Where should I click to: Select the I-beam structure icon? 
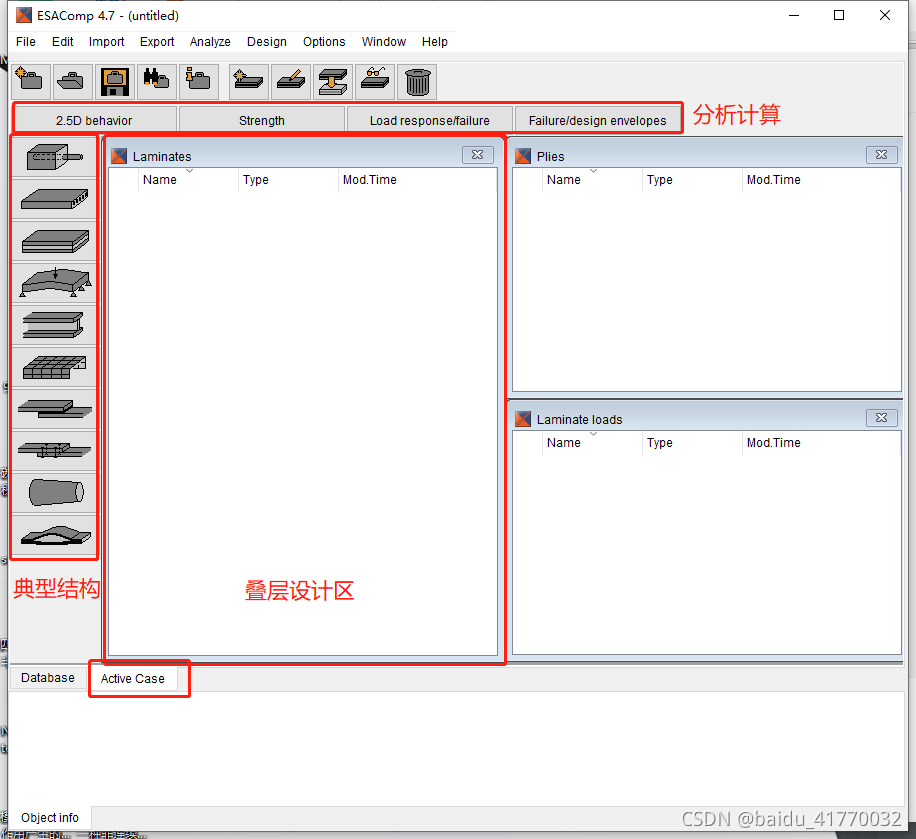pos(55,325)
